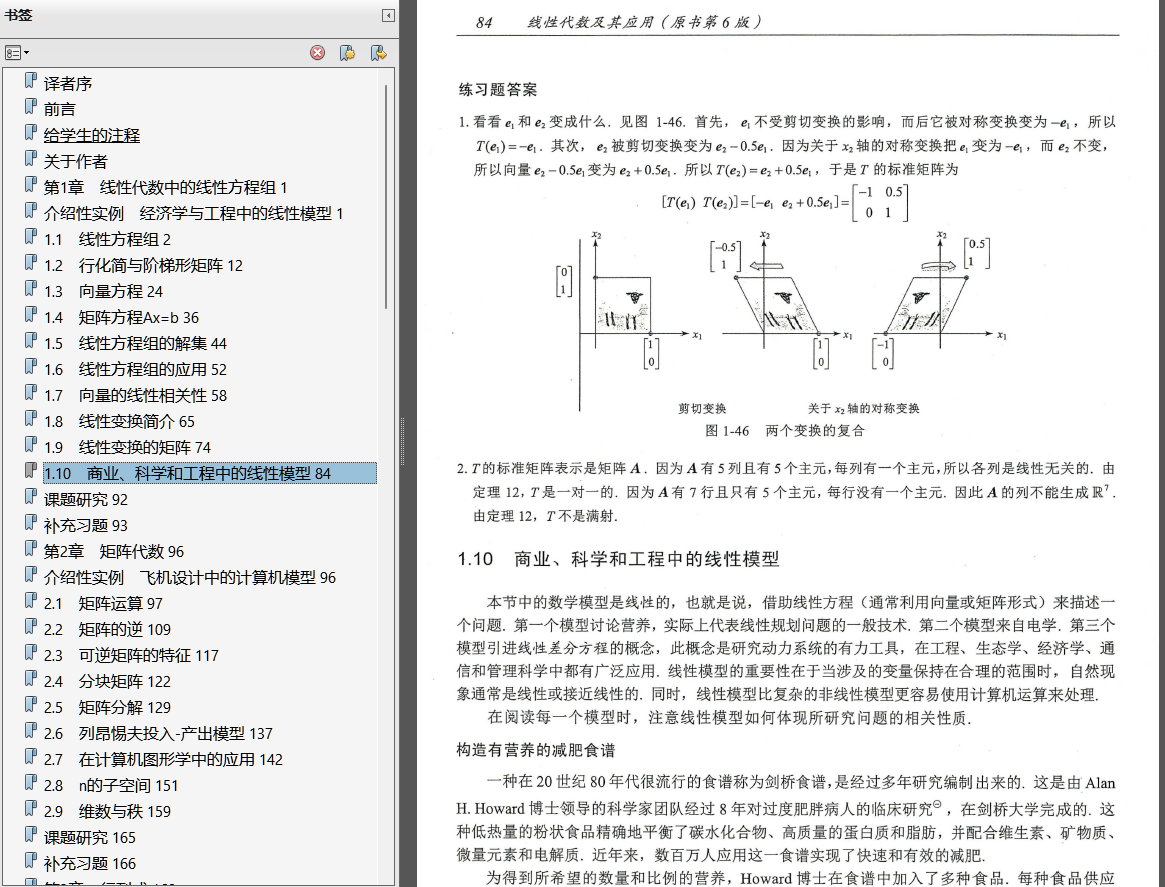Click the figure caption 图 1-46 两个变换的复合
The width and height of the screenshot is (1165, 887).
point(785,431)
